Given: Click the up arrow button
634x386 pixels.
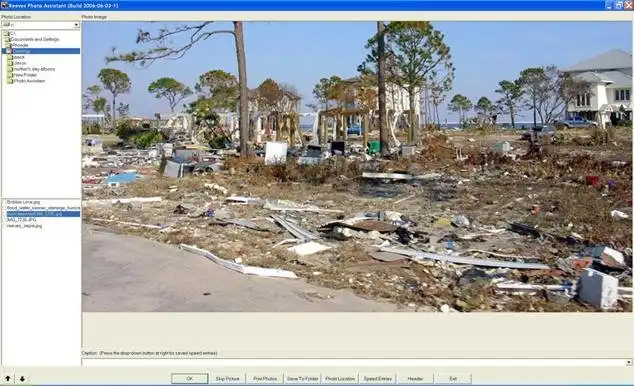Looking at the screenshot, I should point(8,379).
